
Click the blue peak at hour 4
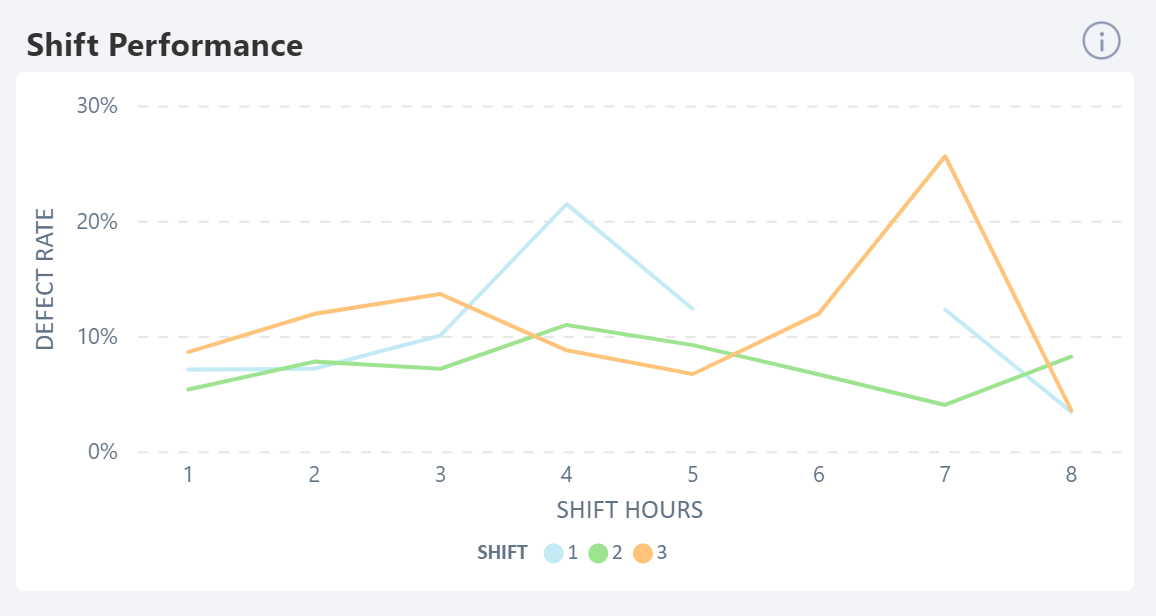point(565,204)
